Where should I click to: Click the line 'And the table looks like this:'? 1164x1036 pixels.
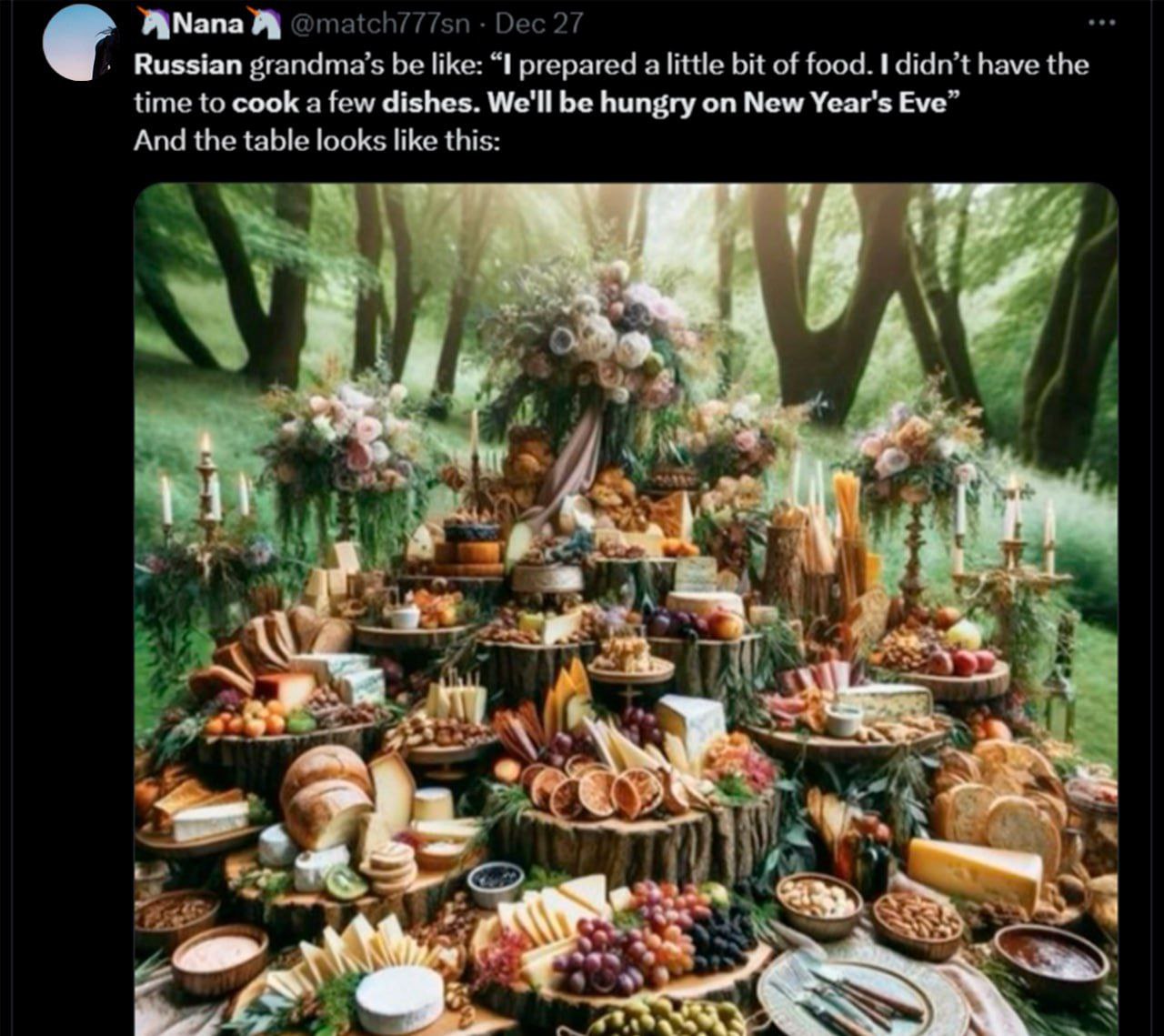(316, 141)
